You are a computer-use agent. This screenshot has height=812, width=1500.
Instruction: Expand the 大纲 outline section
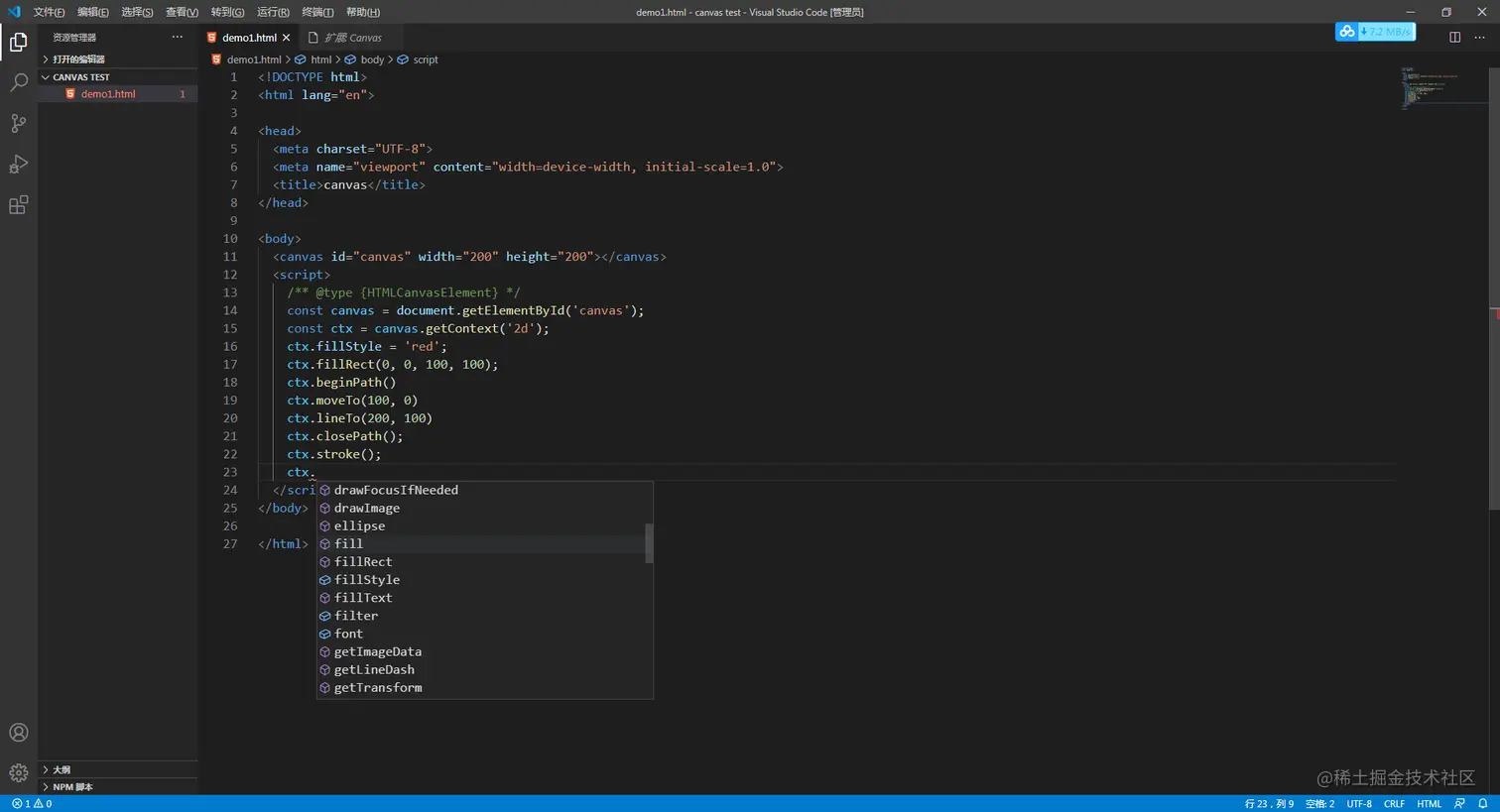coord(62,770)
